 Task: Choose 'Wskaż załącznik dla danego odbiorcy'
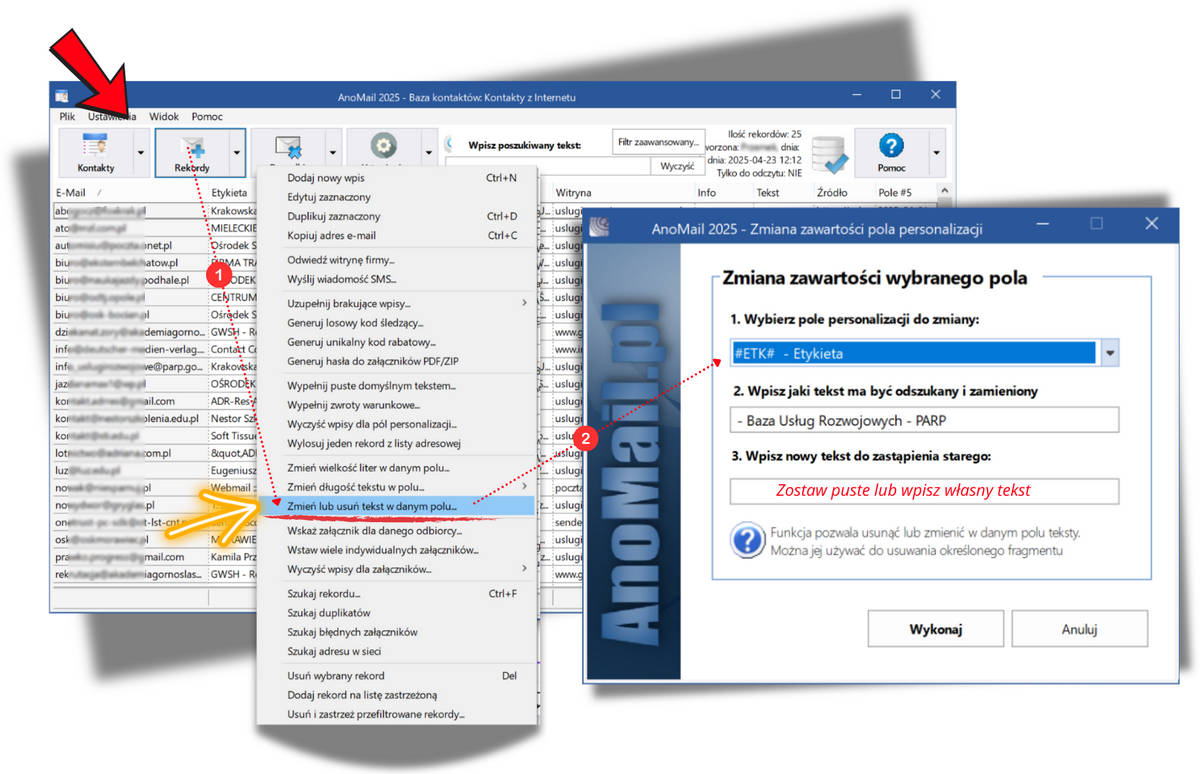[x=398, y=531]
